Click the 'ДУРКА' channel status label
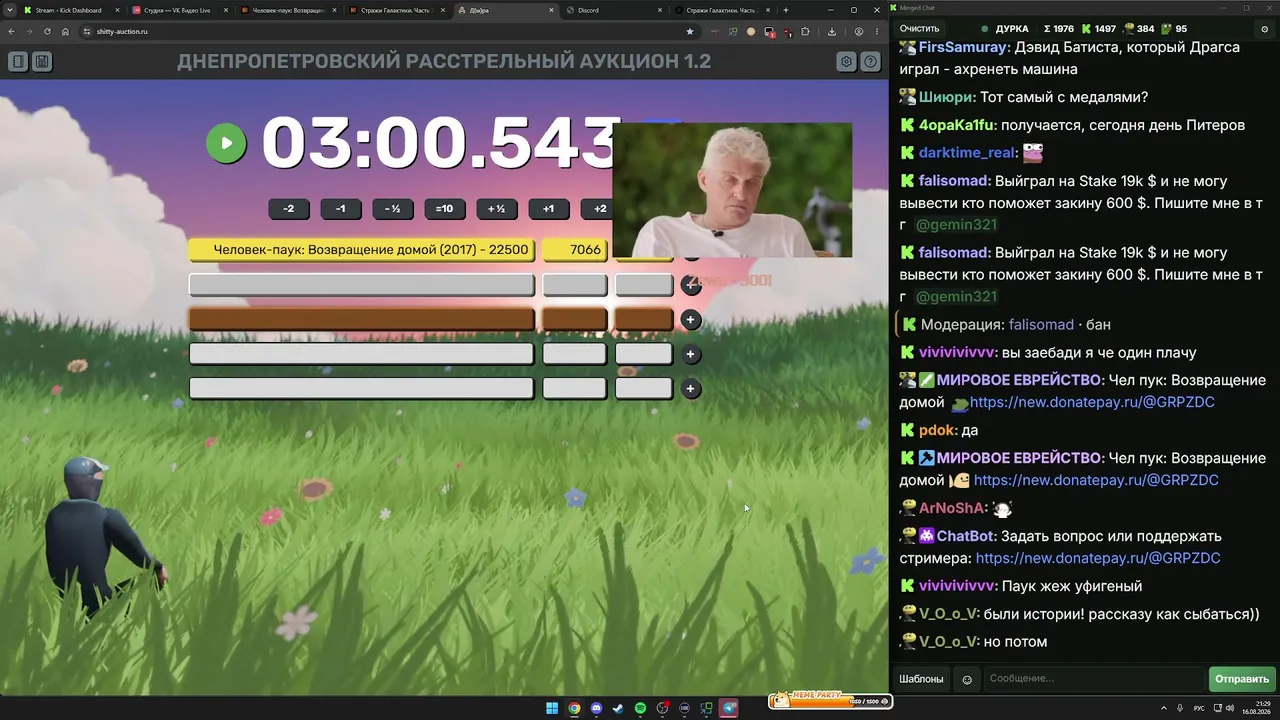 click(1012, 29)
